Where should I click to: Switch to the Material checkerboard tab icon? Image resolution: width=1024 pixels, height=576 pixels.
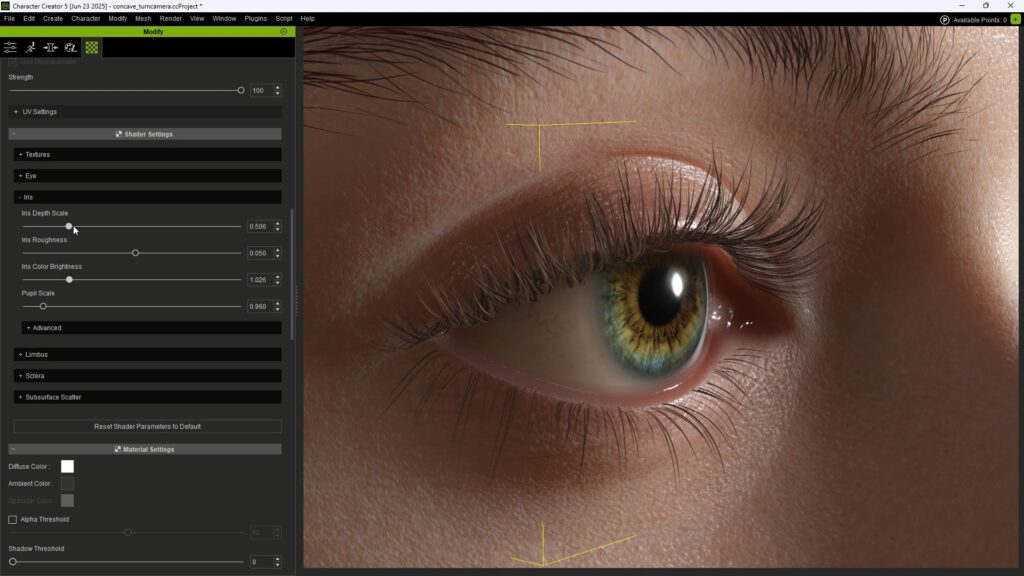tap(91, 47)
